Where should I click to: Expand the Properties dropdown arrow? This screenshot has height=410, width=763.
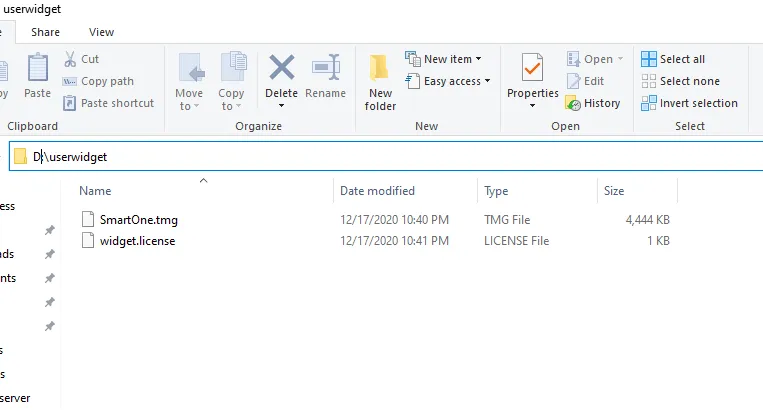[x=532, y=106]
